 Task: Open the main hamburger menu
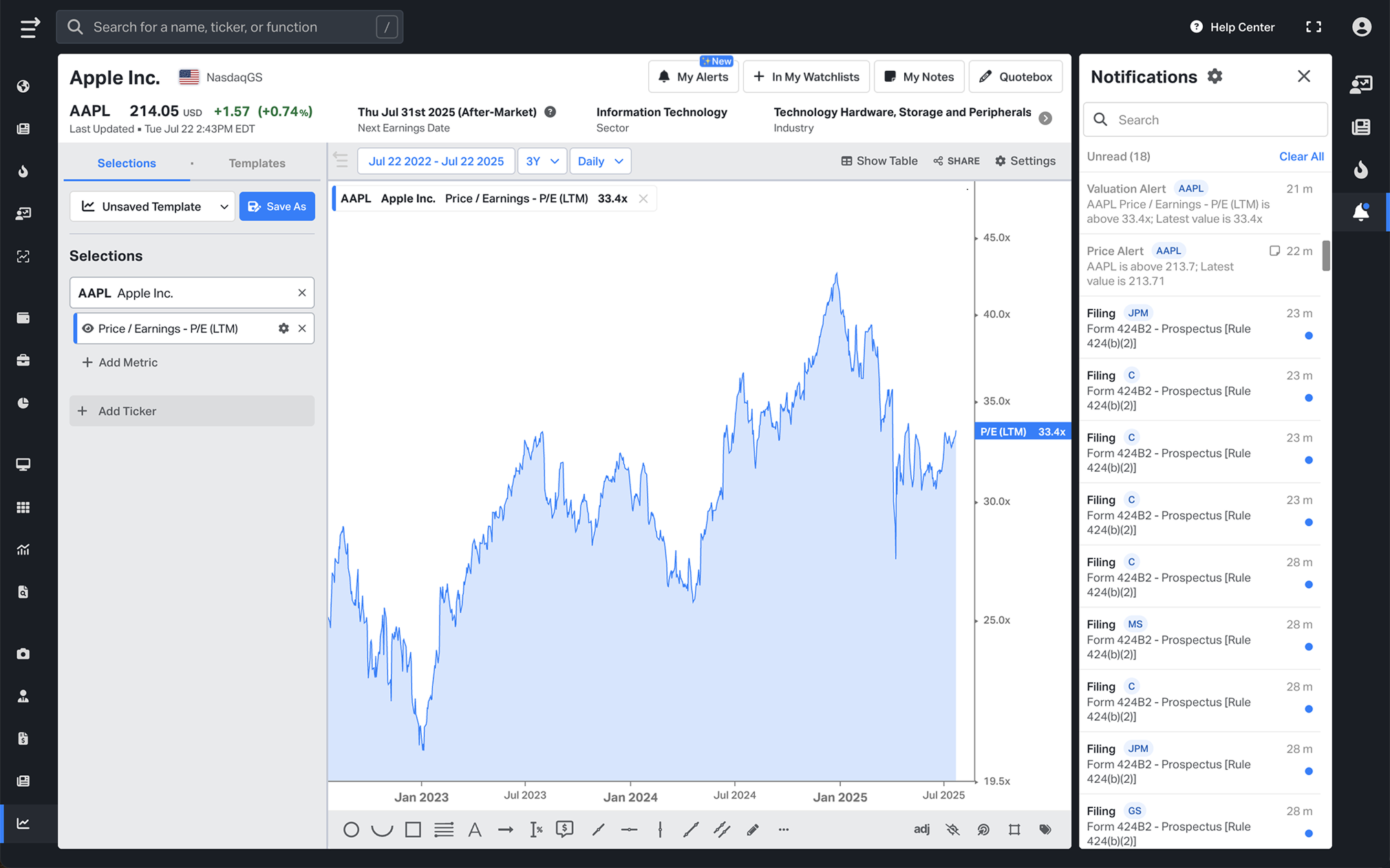click(x=29, y=28)
